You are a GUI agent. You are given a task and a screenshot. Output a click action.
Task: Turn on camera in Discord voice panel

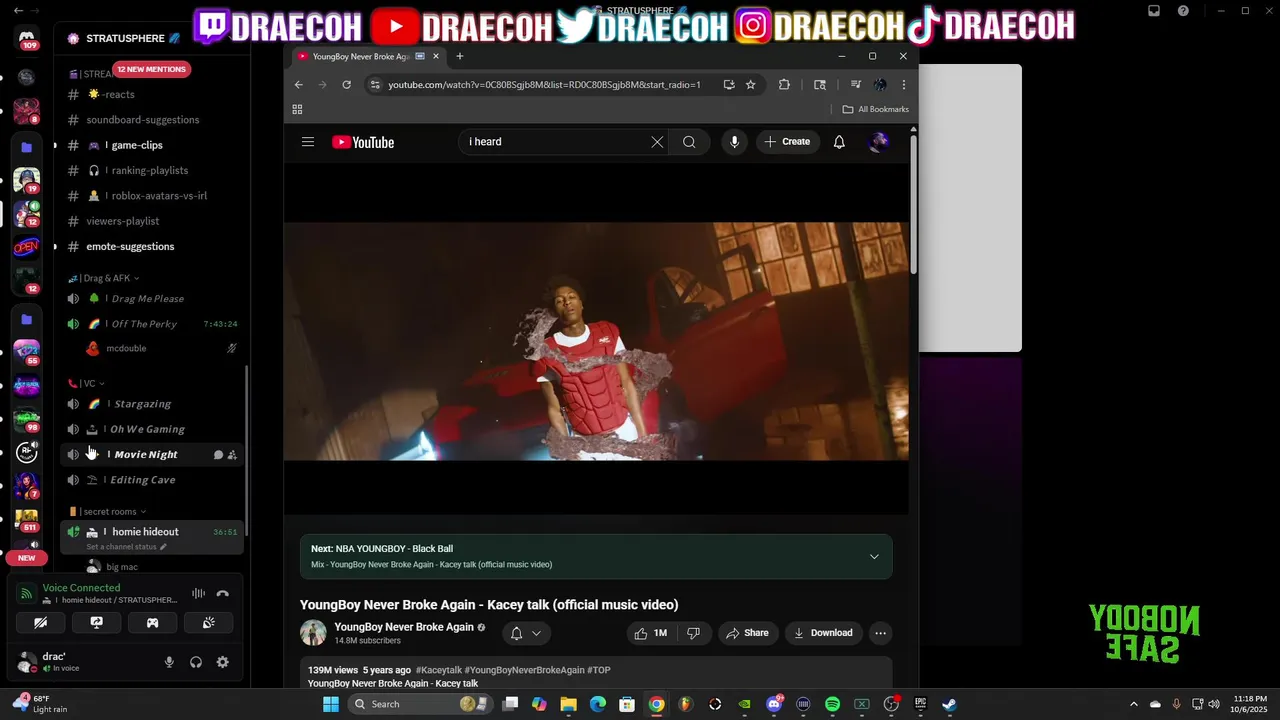click(x=40, y=622)
